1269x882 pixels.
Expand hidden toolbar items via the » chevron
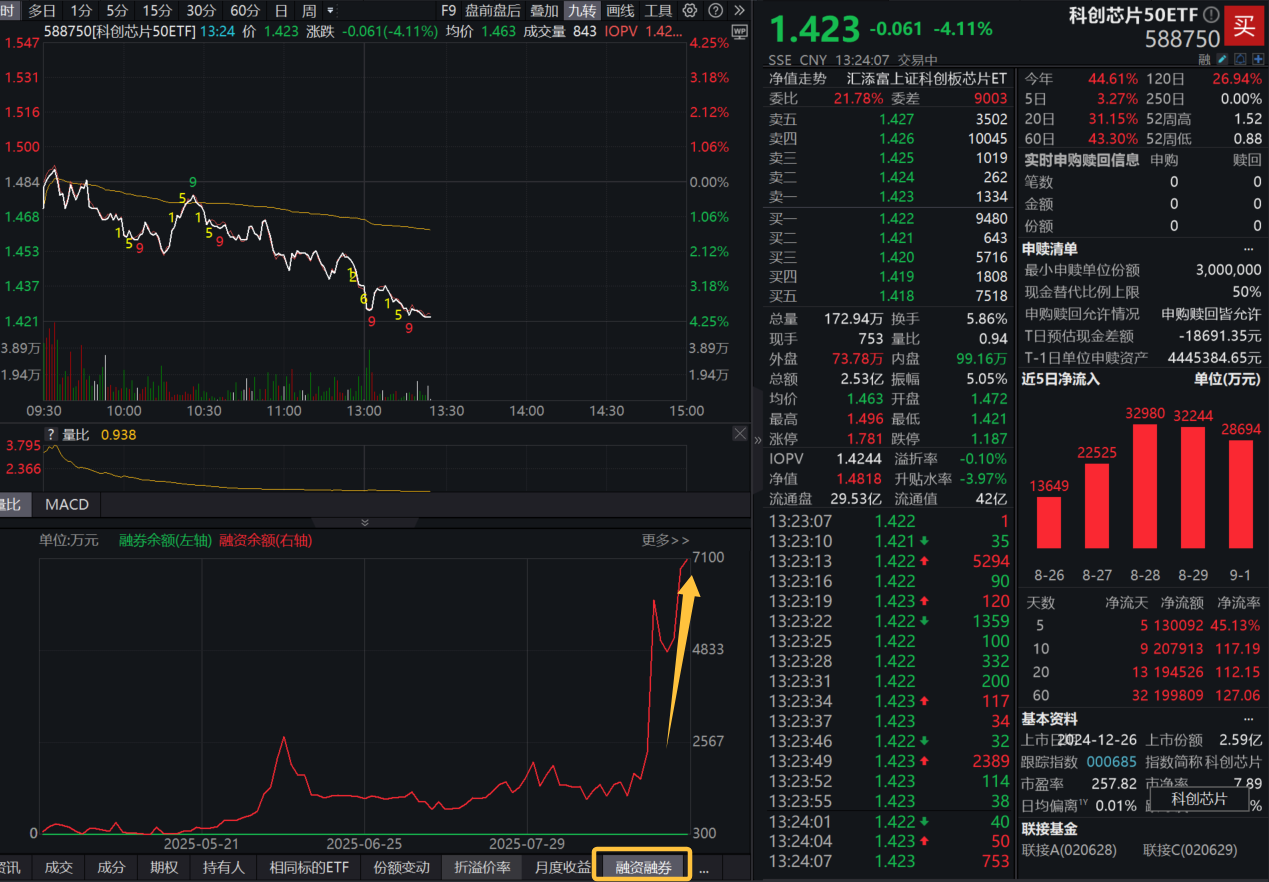coord(739,10)
